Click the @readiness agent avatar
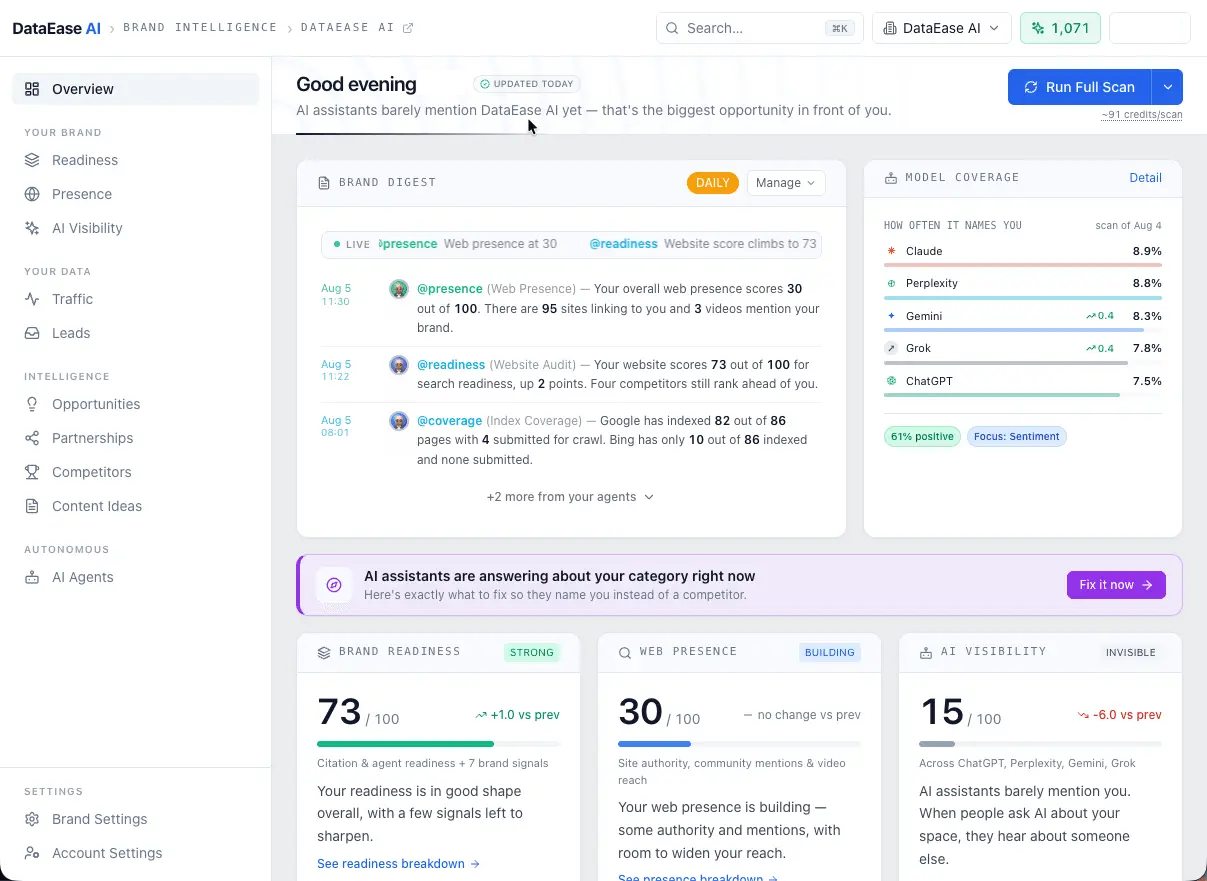This screenshot has width=1207, height=881. 399,365
